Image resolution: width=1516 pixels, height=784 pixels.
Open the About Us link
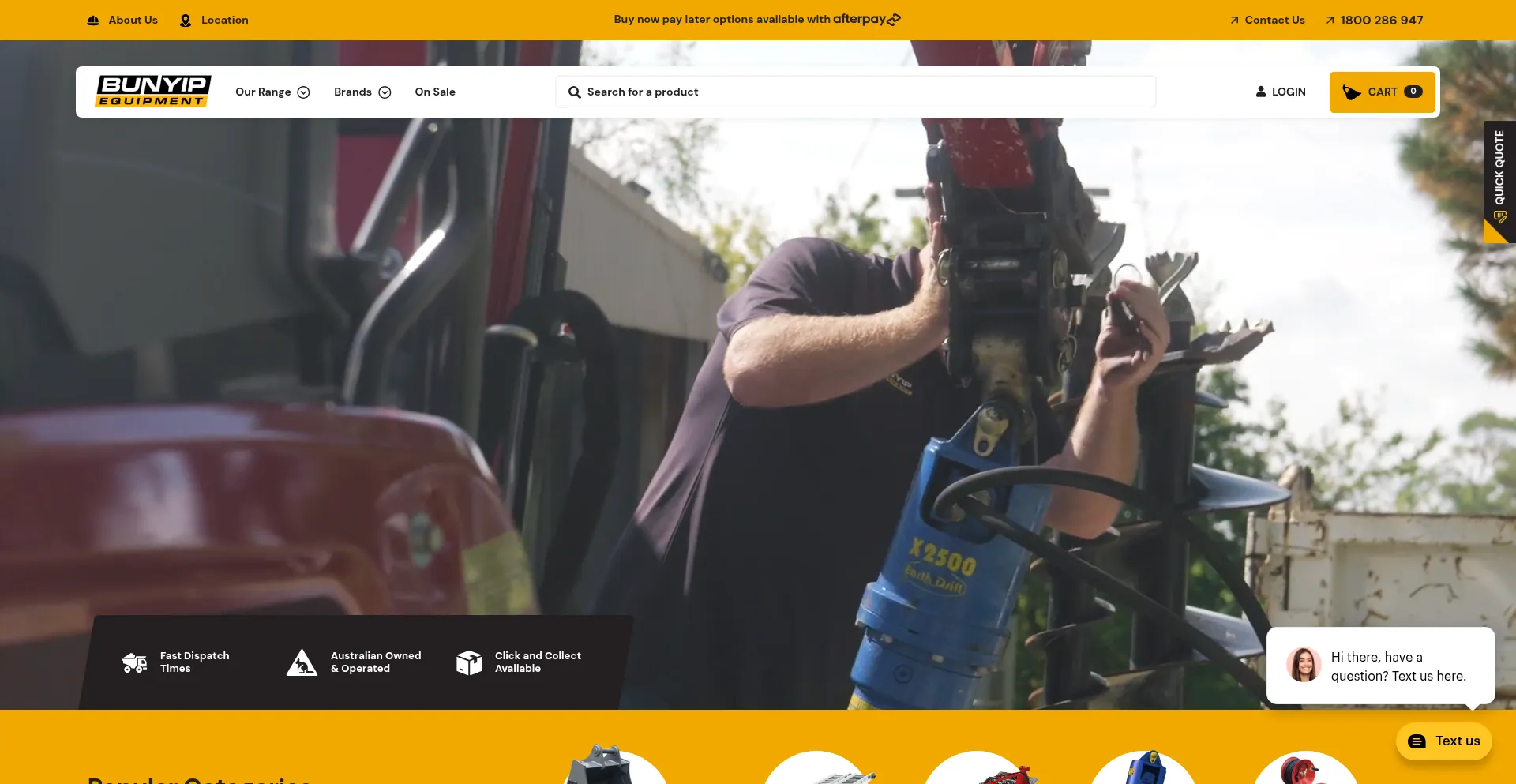pyautogui.click(x=133, y=20)
